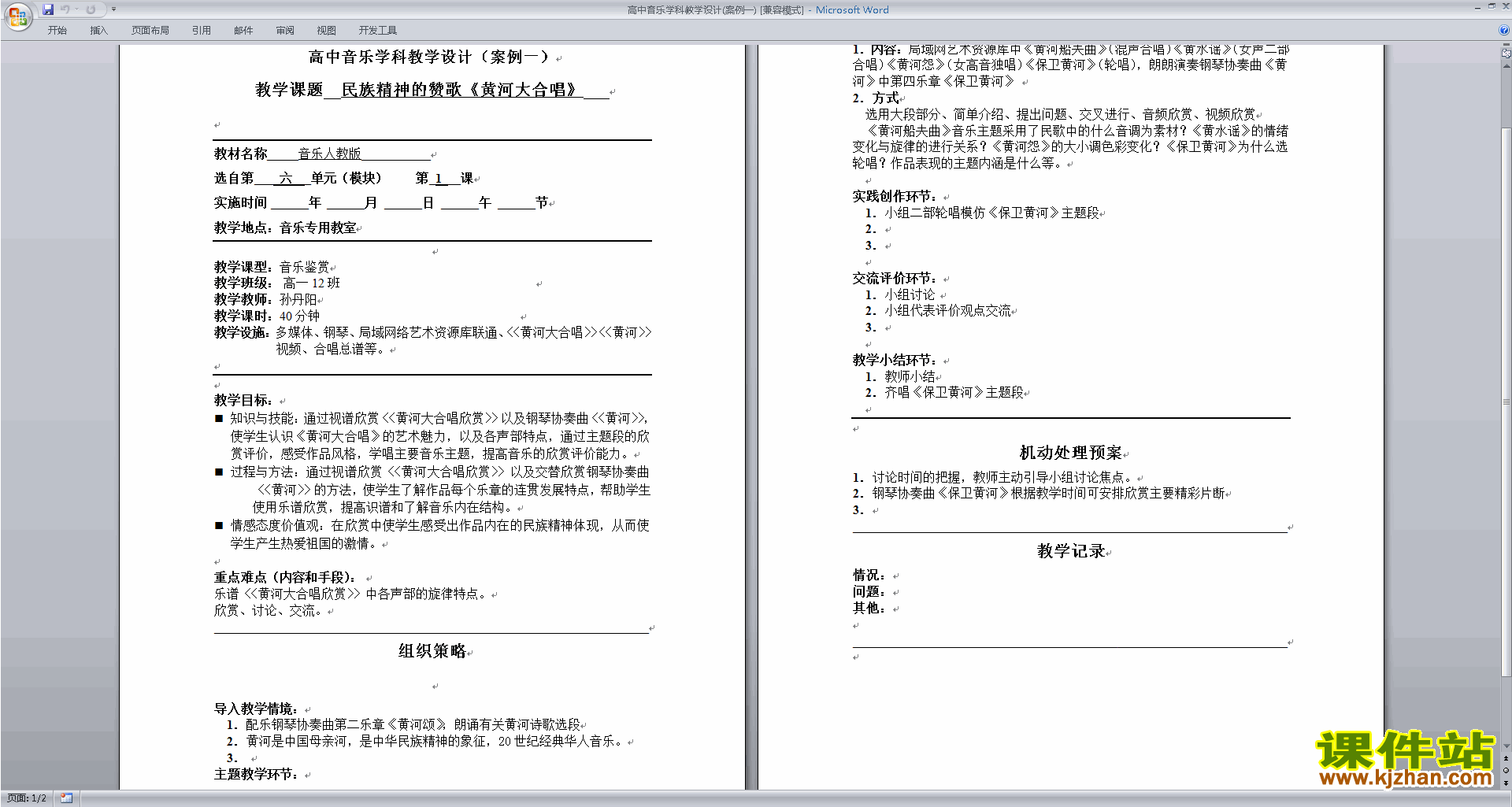Click the line 教学地点：音乐专用教室
Viewport: 1512px width, 807px height.
(285, 228)
